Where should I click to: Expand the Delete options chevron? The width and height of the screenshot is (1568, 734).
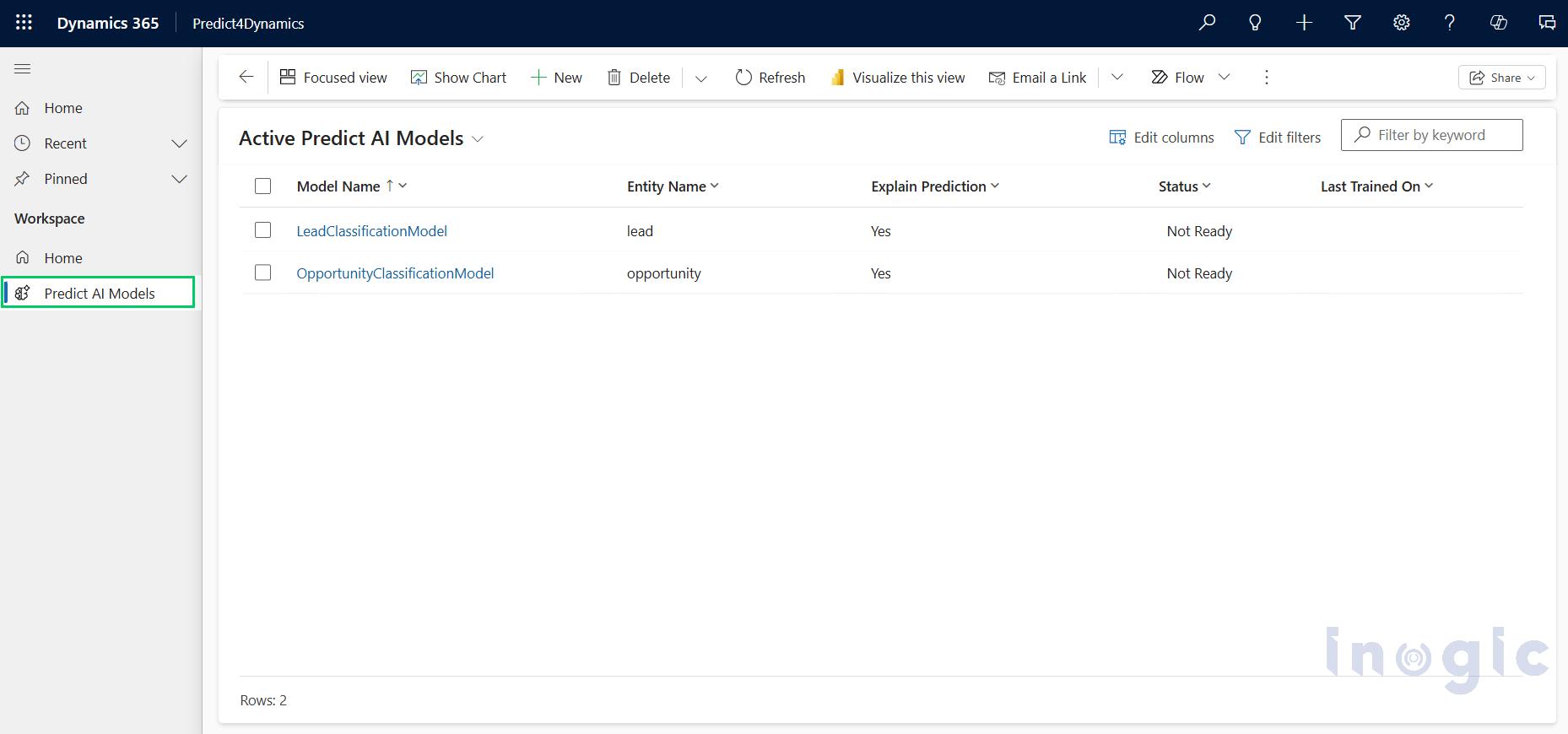coord(701,78)
